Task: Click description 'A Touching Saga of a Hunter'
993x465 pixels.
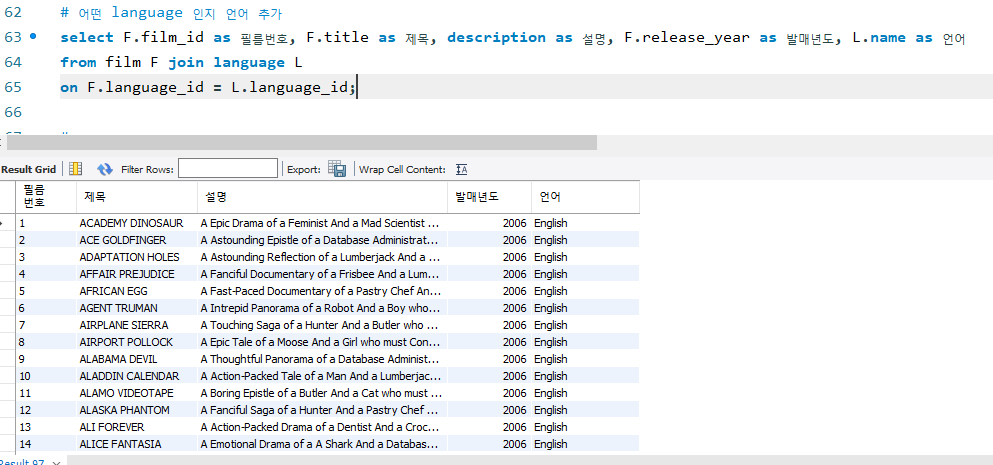Action: (x=320, y=325)
